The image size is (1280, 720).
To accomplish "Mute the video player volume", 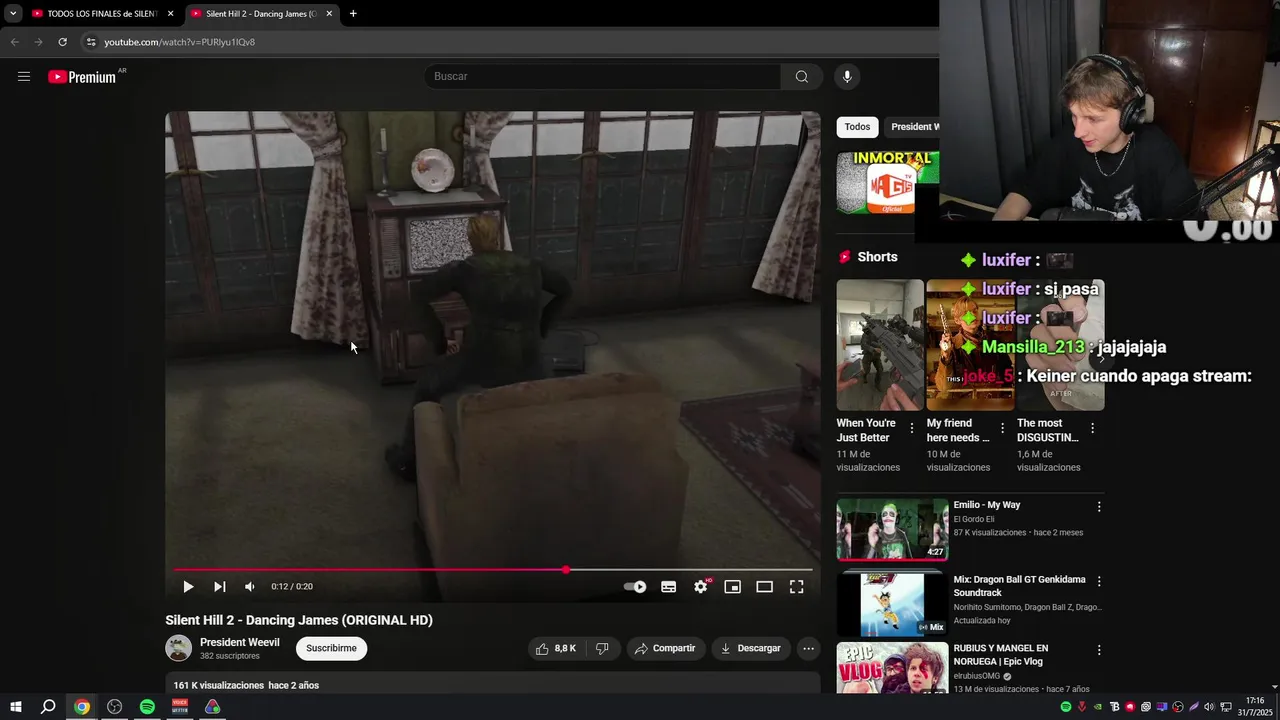I will coord(250,587).
